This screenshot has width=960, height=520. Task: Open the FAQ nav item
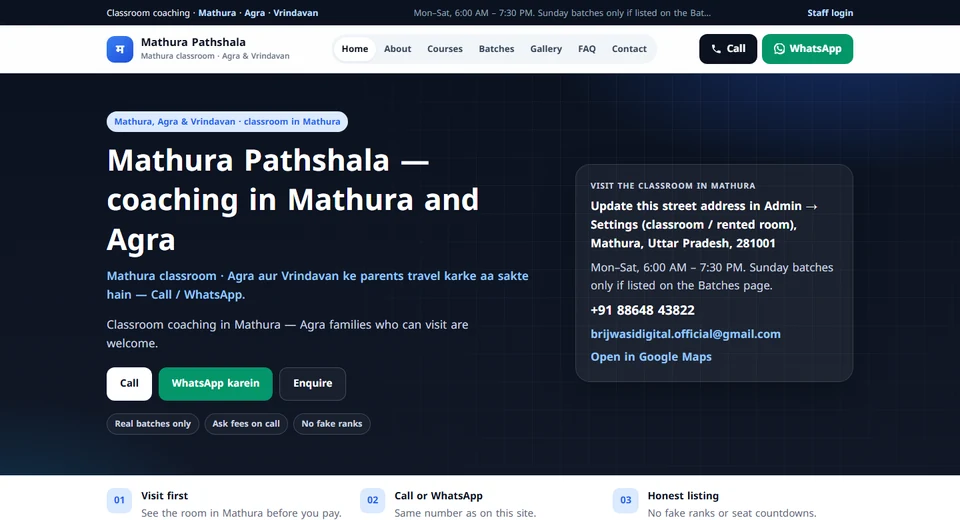pos(587,49)
